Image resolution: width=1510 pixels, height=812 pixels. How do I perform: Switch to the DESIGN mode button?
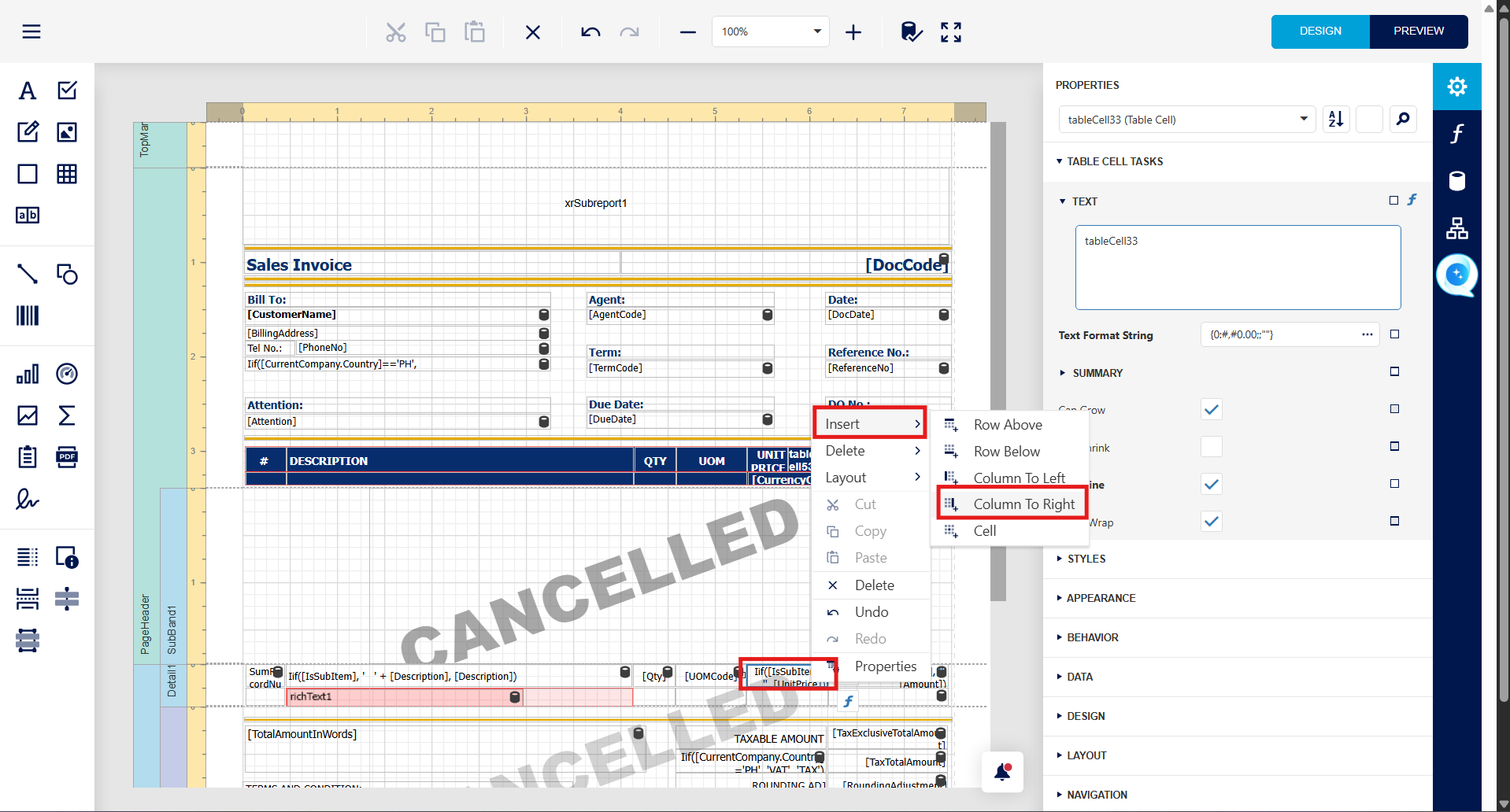tap(1320, 31)
